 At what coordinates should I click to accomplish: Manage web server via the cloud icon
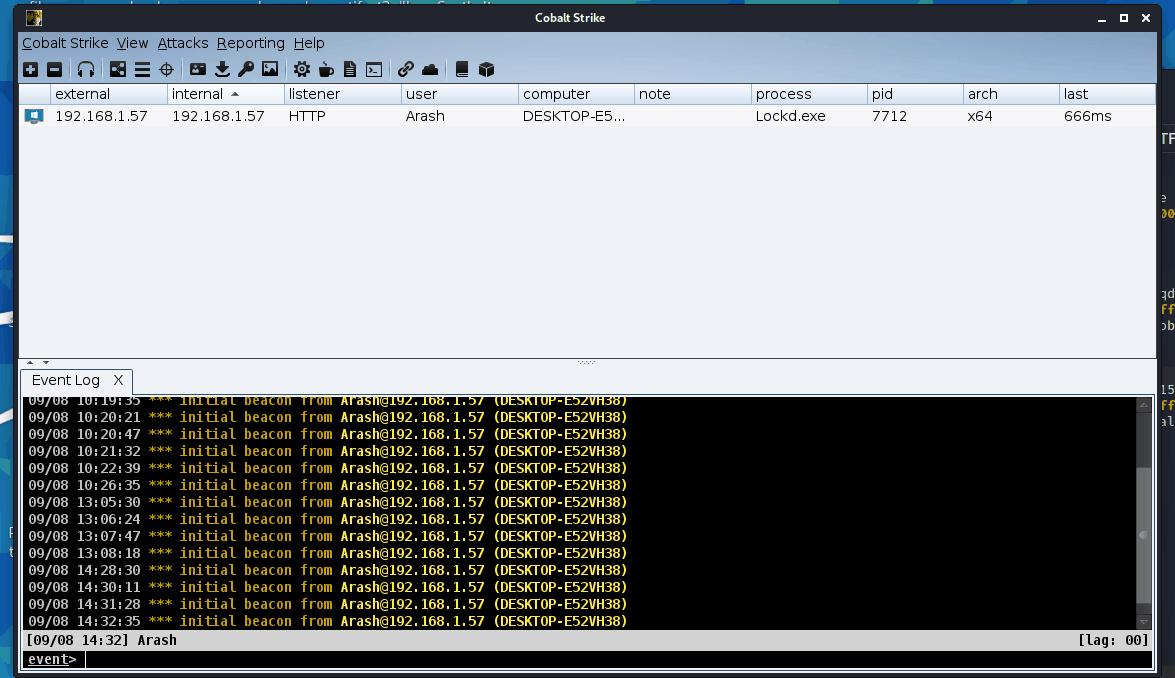430,70
